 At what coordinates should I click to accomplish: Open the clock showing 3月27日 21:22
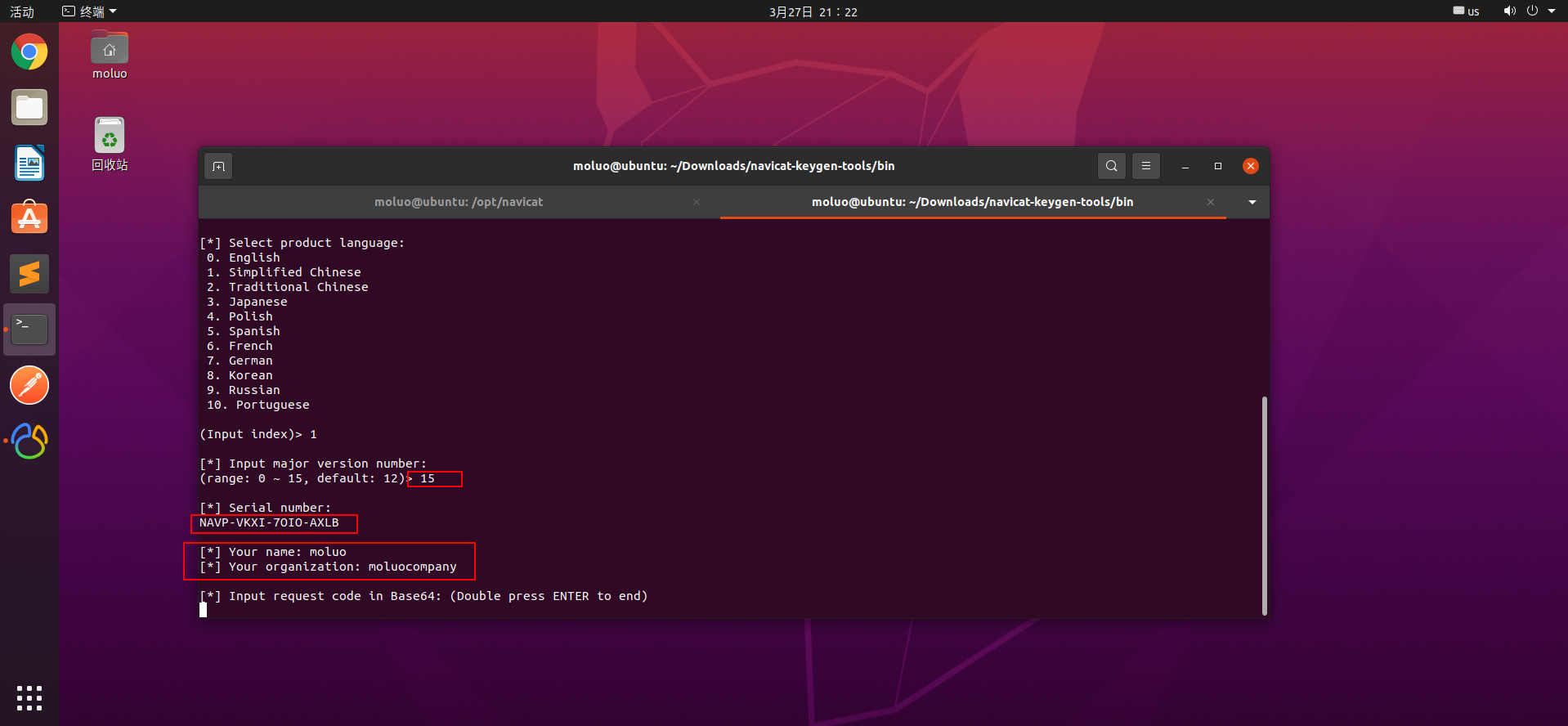[813, 11]
